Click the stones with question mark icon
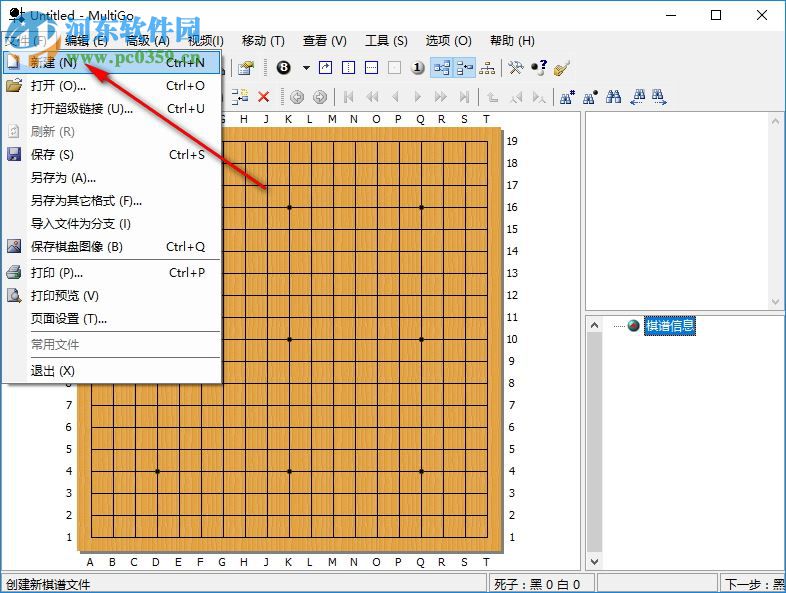This screenshot has width=786, height=593. [x=539, y=68]
